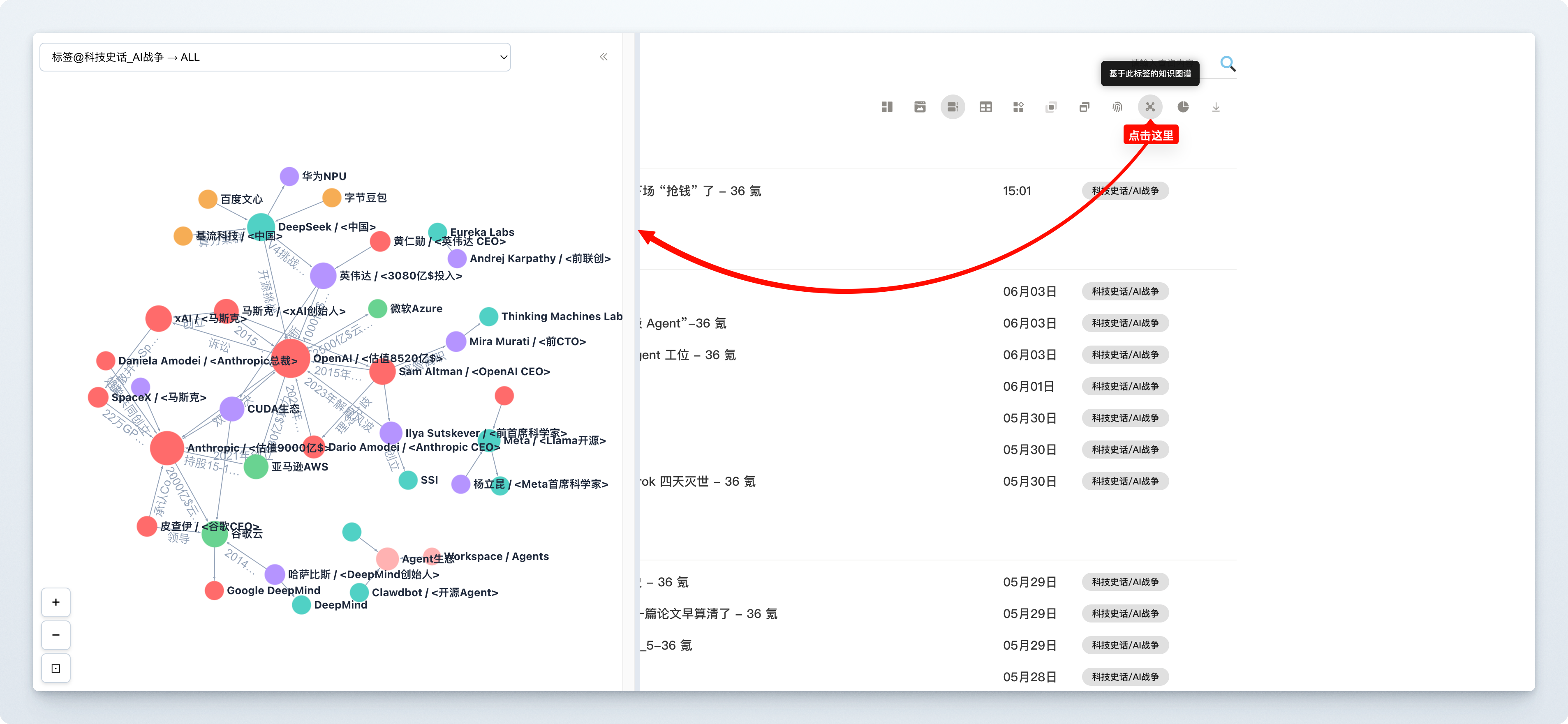Click the AI战争 tag in 06月01日 row

click(1125, 386)
